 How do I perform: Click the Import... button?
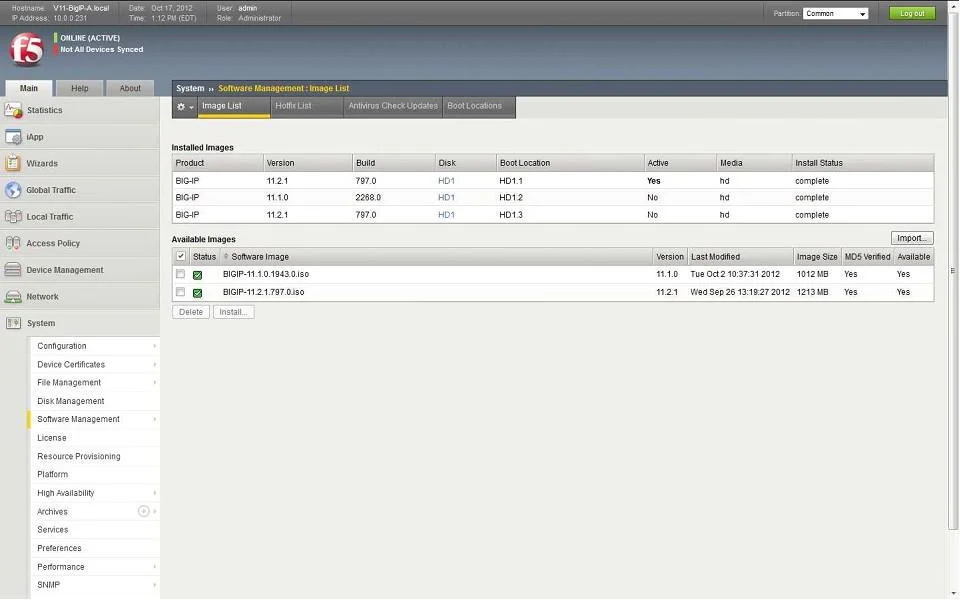click(x=912, y=238)
